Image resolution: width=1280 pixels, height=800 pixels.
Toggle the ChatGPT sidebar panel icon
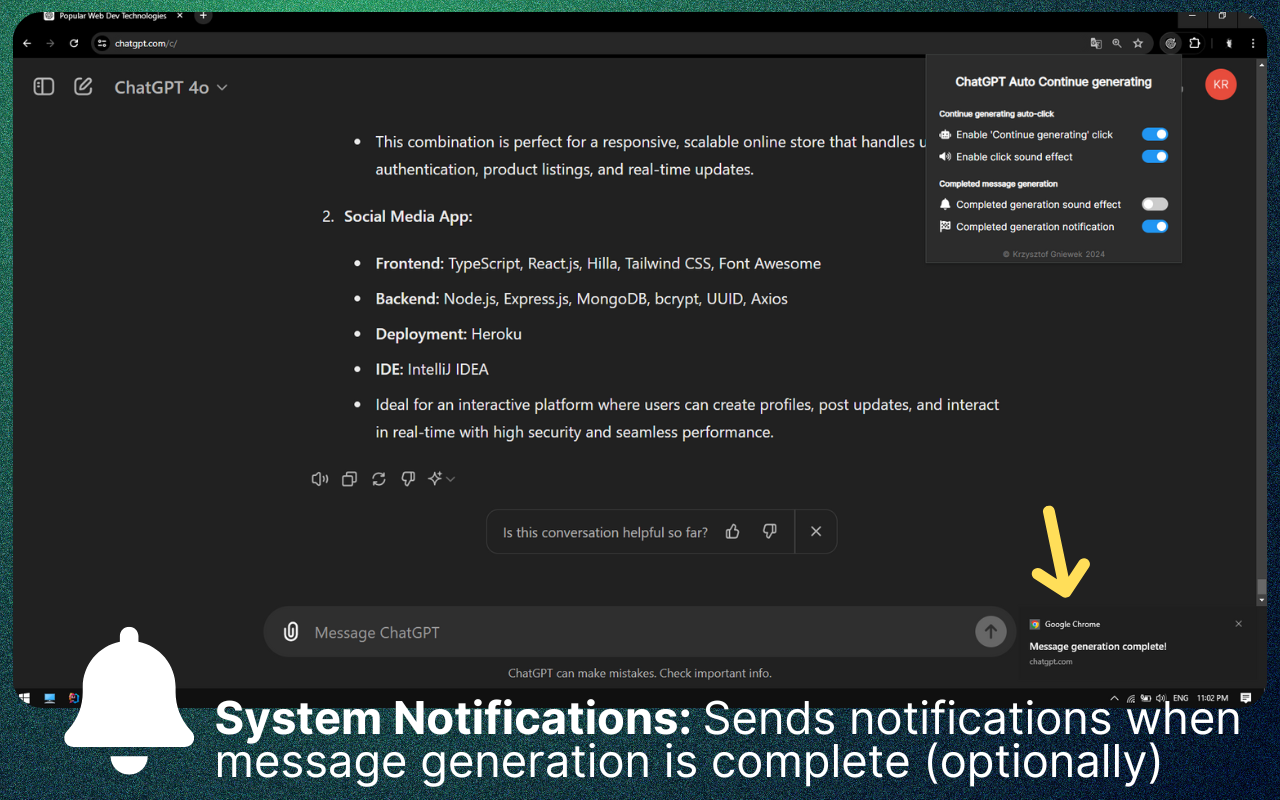coord(44,87)
